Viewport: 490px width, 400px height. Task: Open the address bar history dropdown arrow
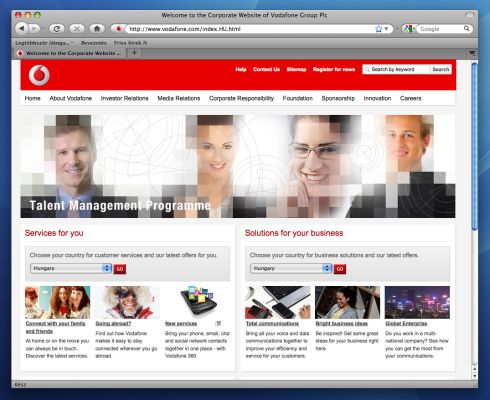[386, 29]
